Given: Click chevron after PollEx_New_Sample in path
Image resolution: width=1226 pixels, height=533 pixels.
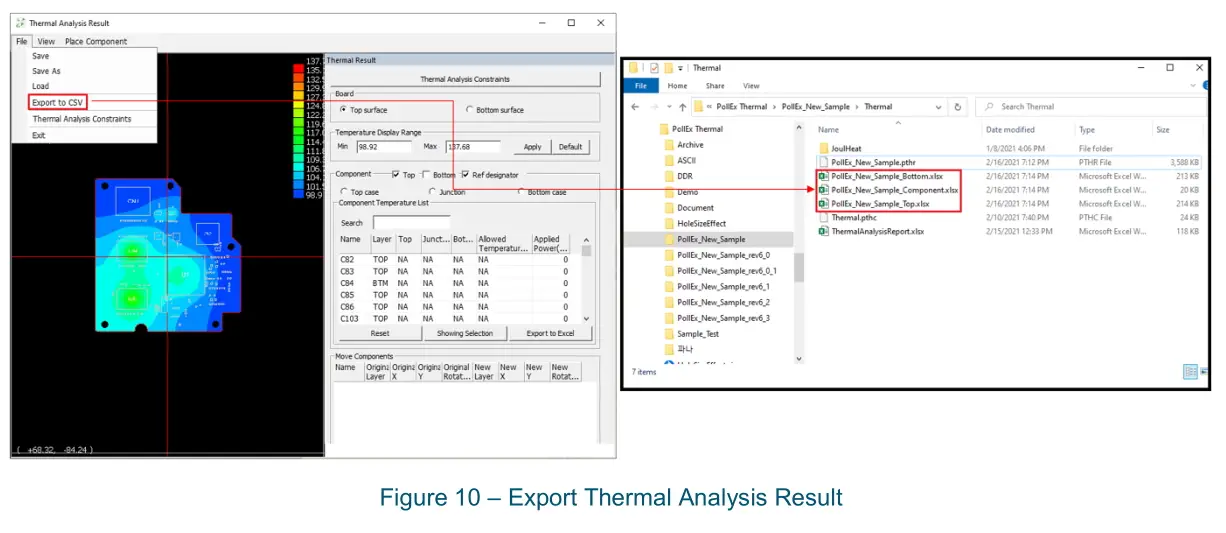Looking at the screenshot, I should pyautogui.click(x=857, y=107).
